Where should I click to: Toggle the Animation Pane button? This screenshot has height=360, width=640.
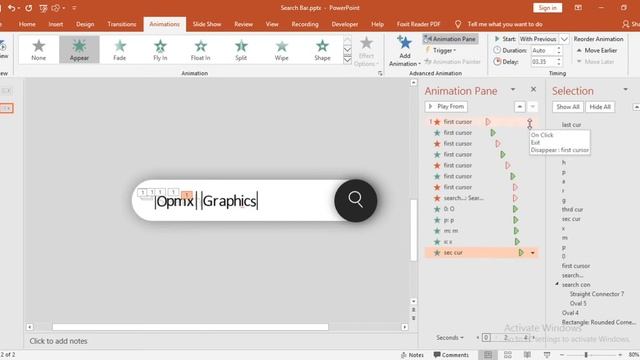450,39
